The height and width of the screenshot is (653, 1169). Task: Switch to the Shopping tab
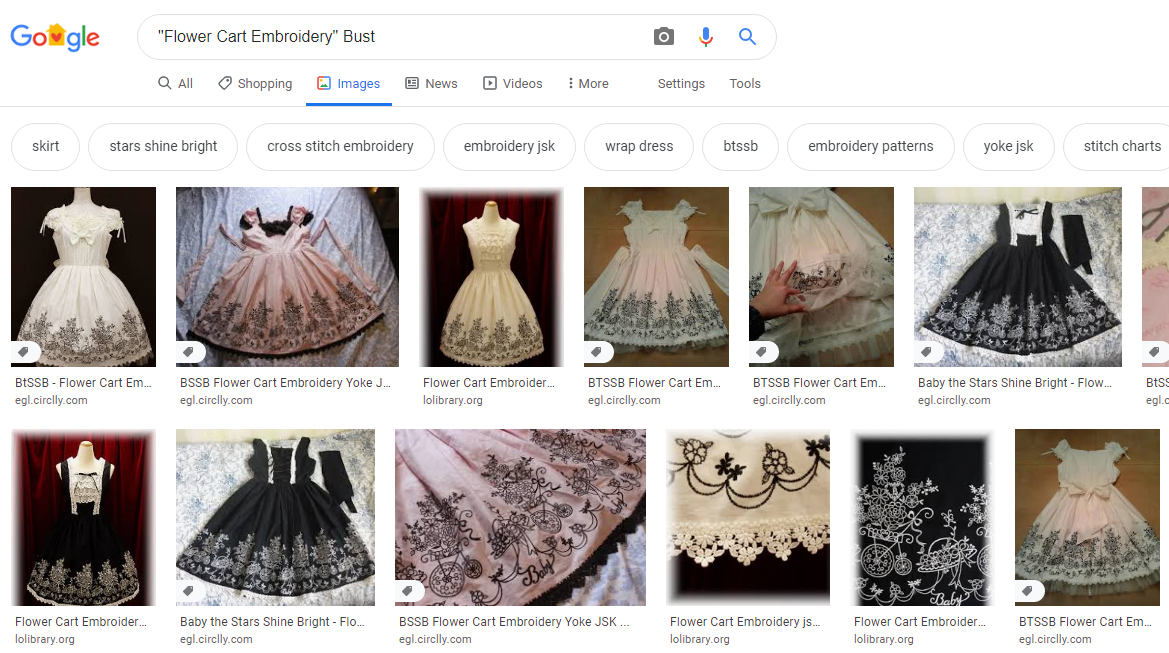[255, 84]
